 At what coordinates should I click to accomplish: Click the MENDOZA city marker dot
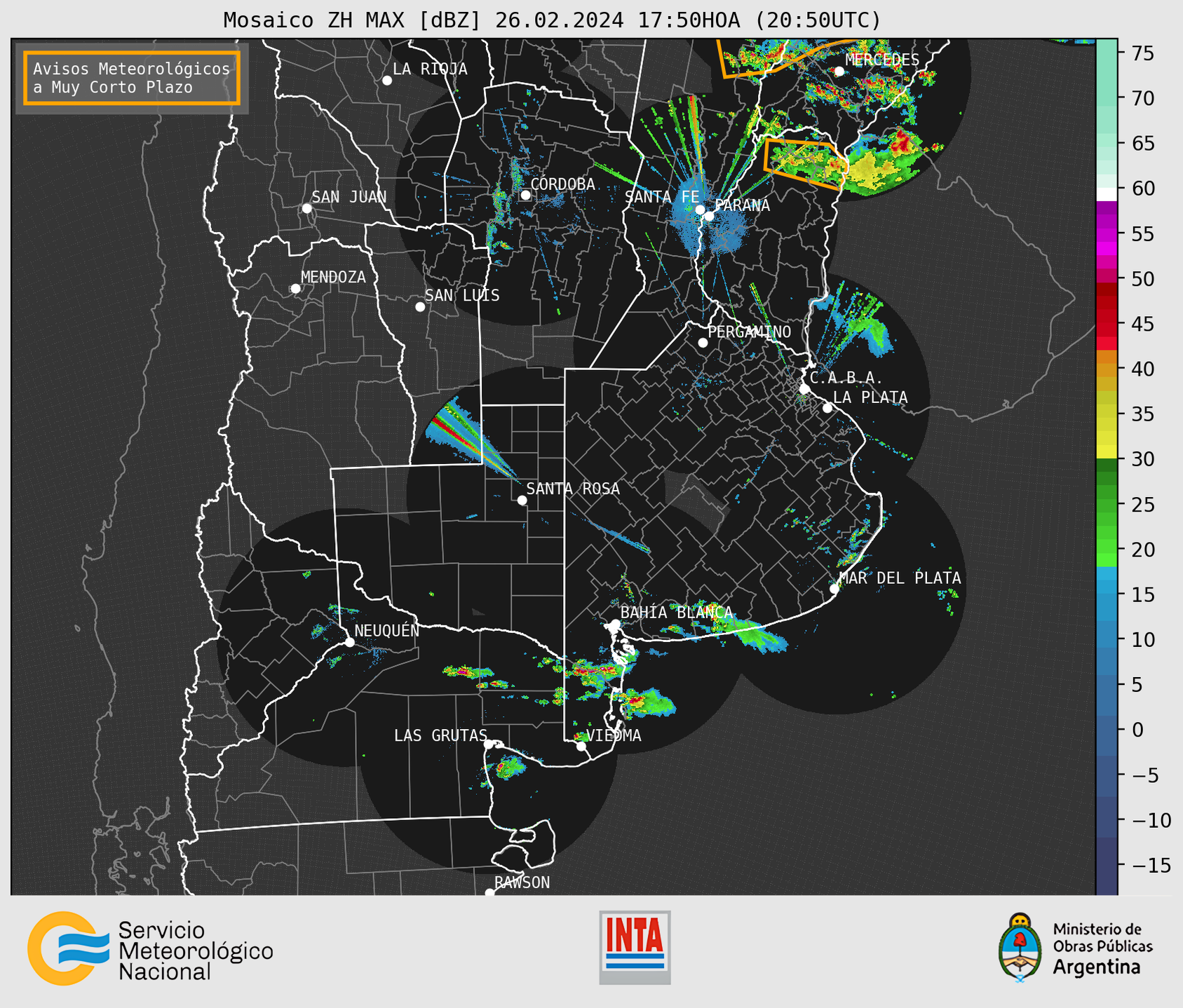[295, 289]
